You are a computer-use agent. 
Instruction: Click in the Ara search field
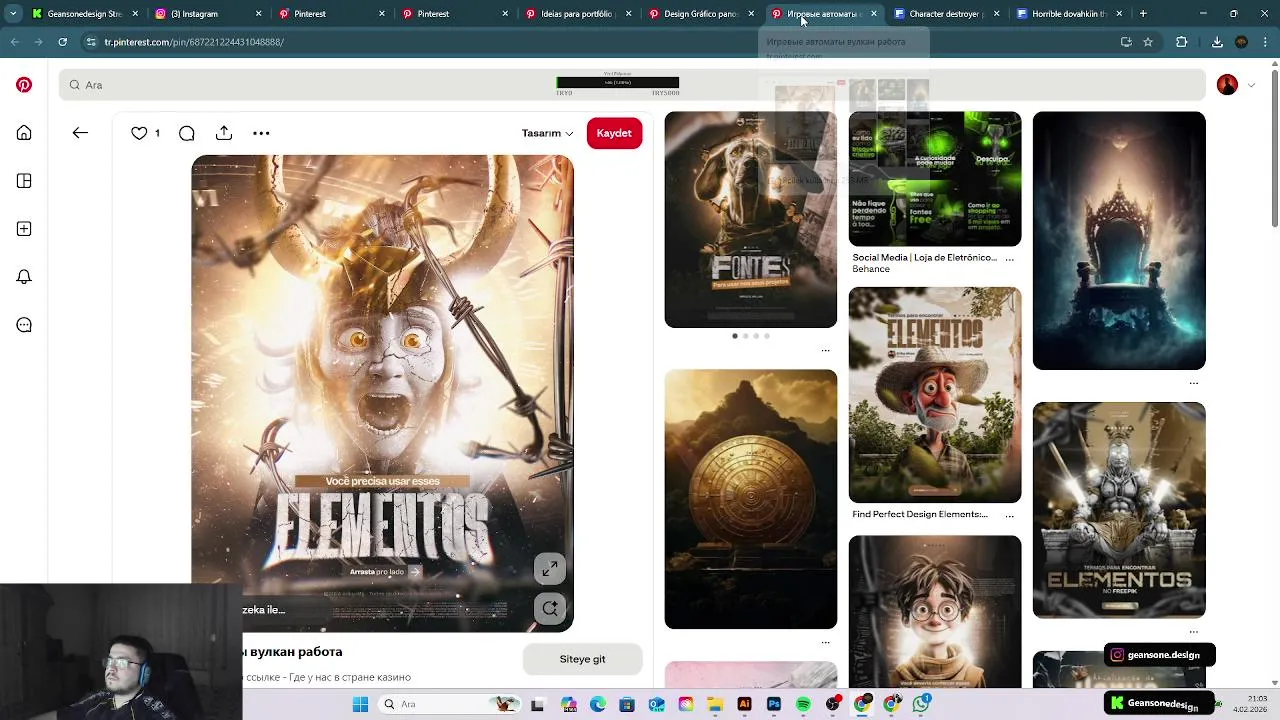coord(630,85)
